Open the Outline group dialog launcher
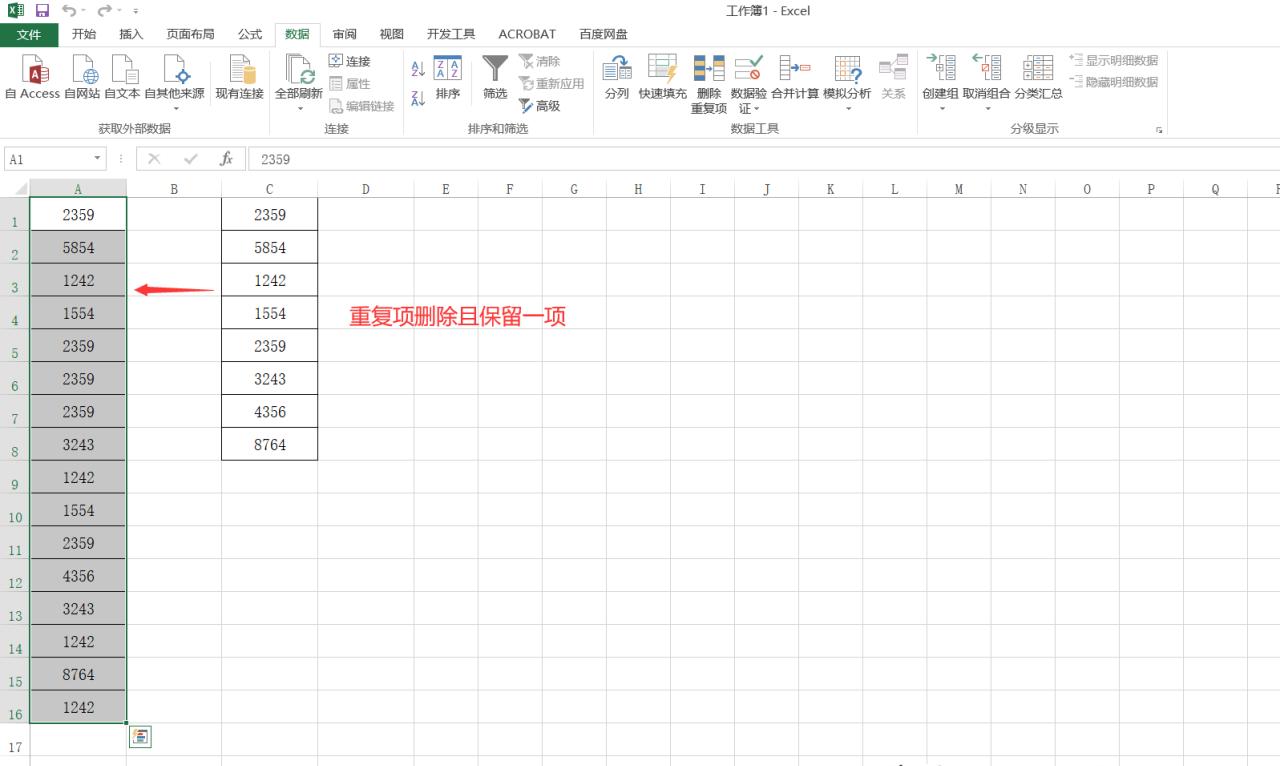Screen dimensions: 1280x766 (1160, 130)
